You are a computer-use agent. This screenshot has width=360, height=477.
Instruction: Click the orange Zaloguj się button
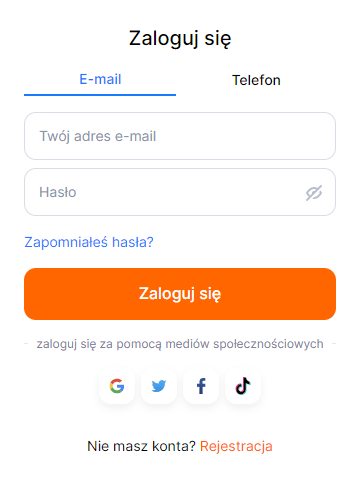click(x=180, y=294)
